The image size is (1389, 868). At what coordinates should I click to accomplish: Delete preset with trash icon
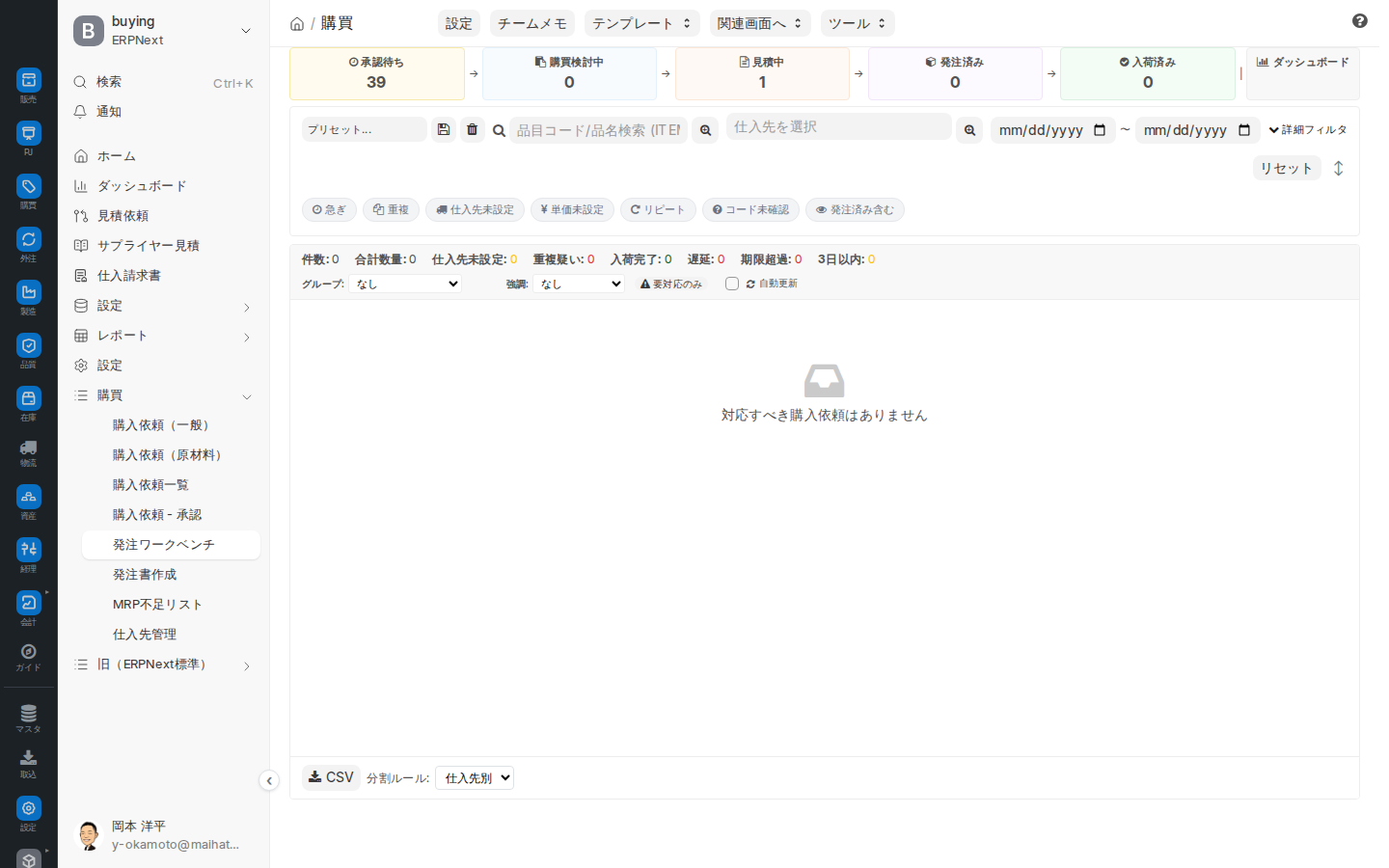point(473,129)
